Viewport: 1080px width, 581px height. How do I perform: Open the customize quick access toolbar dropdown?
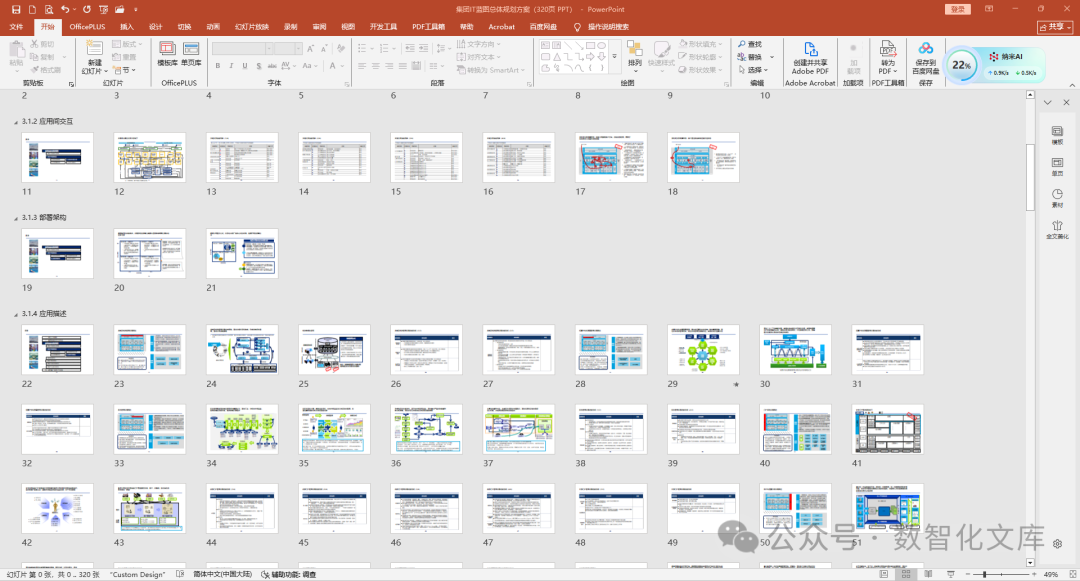pos(136,10)
